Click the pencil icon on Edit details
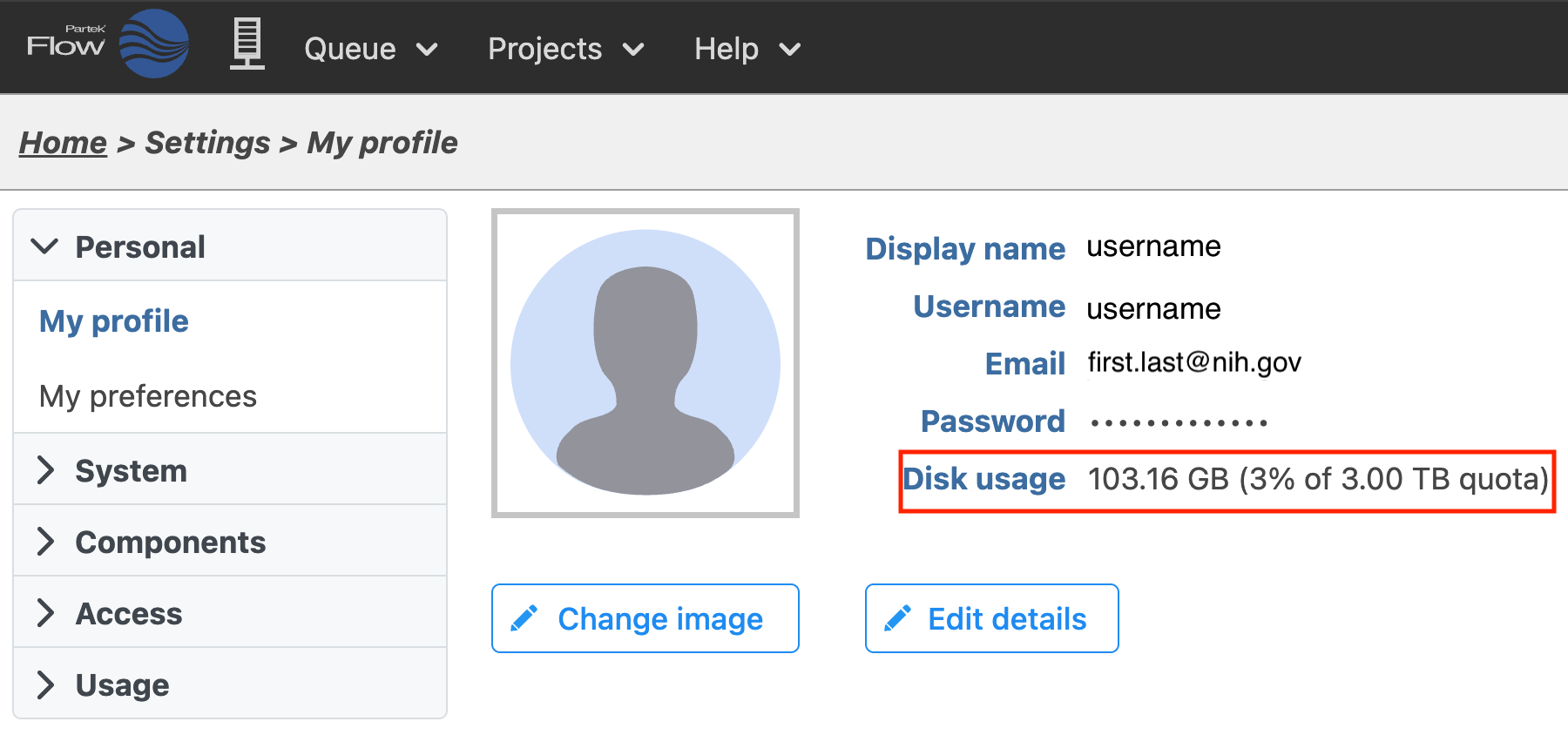The image size is (1568, 735). pos(897,619)
